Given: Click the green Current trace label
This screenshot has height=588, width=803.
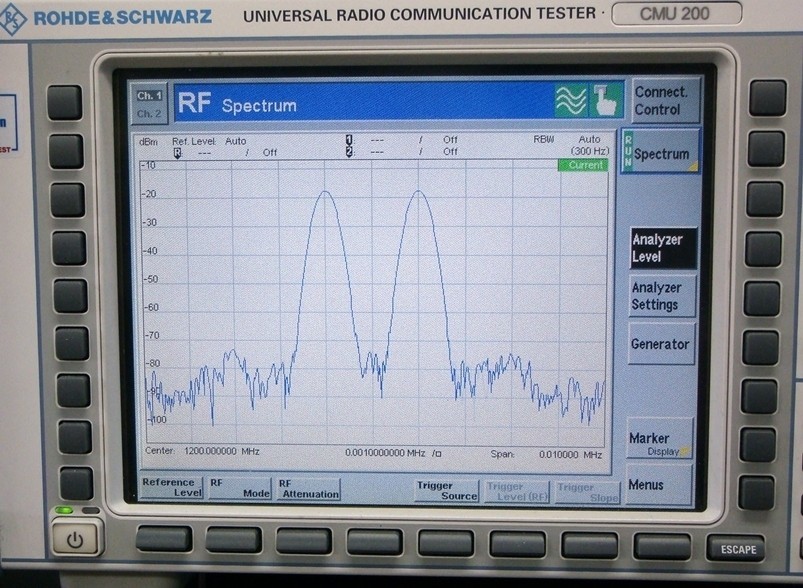Looking at the screenshot, I should click(x=583, y=165).
